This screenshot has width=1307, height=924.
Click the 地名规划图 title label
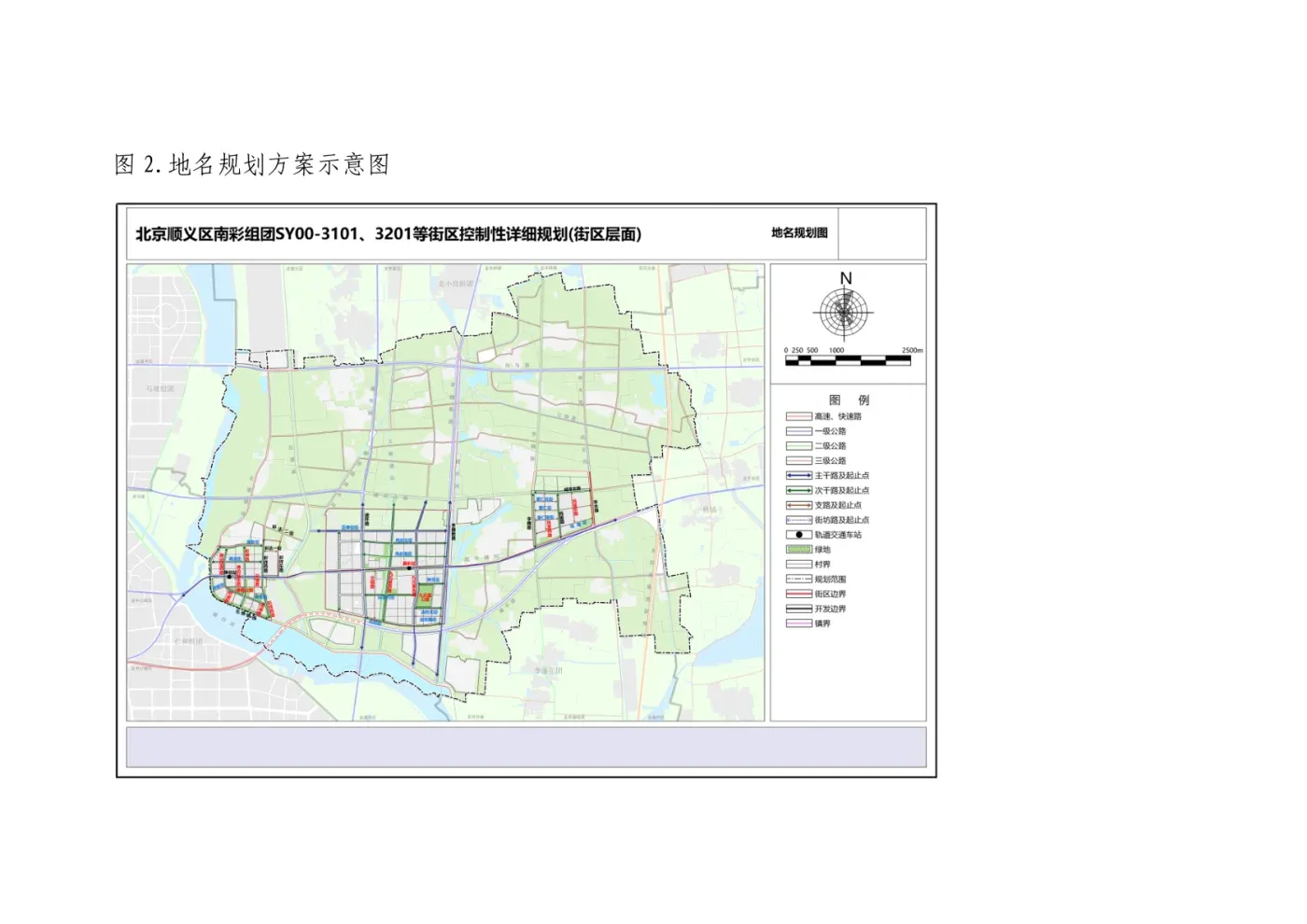pyautogui.click(x=799, y=233)
